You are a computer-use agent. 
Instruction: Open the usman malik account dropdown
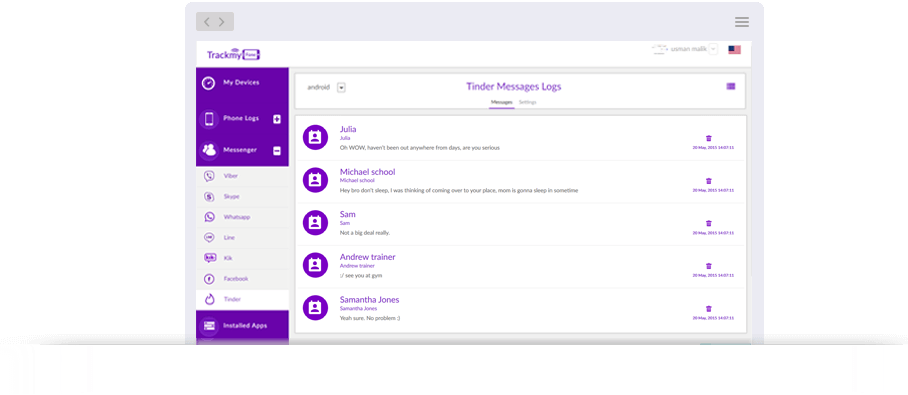[713, 49]
